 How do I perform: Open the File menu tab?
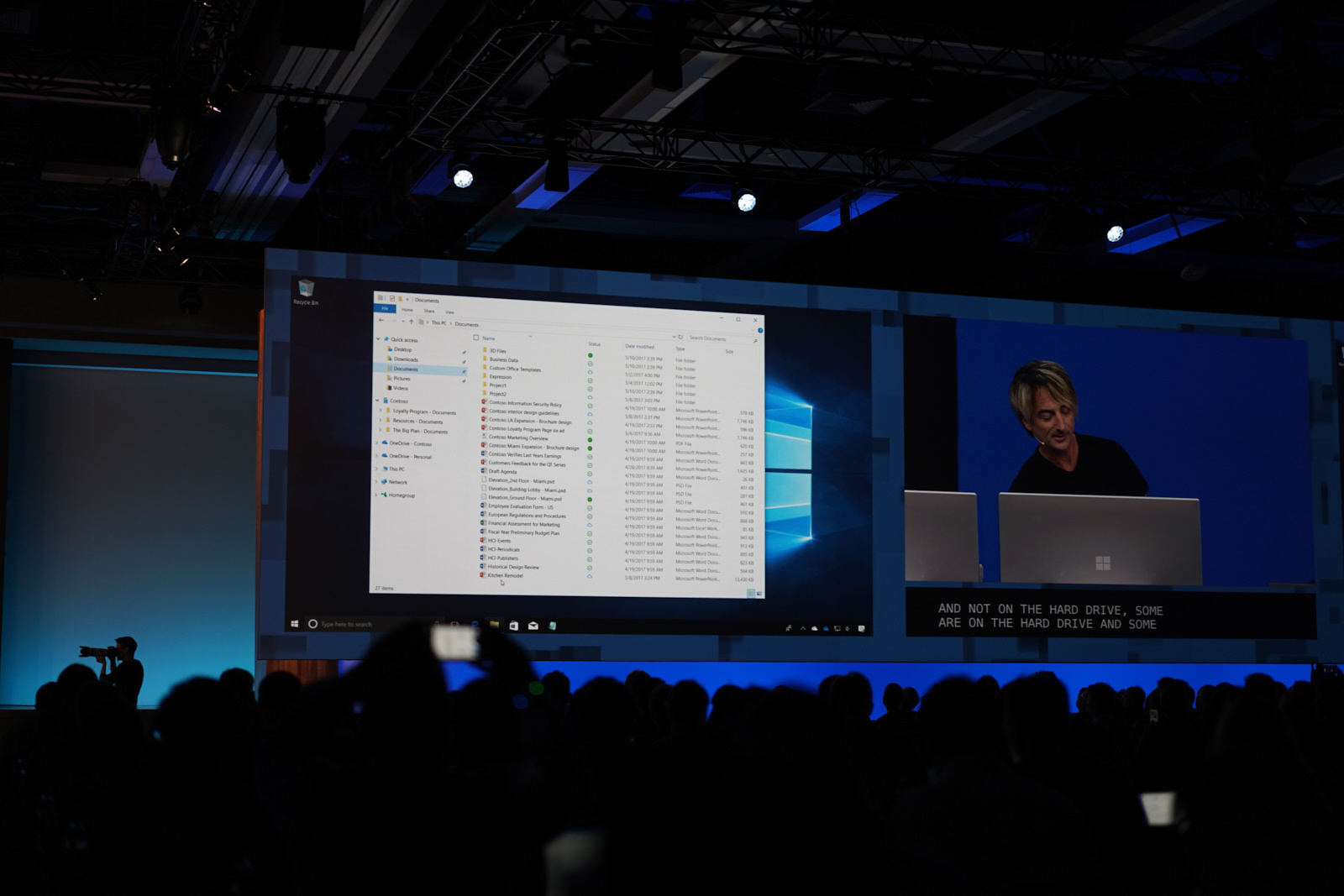[385, 308]
